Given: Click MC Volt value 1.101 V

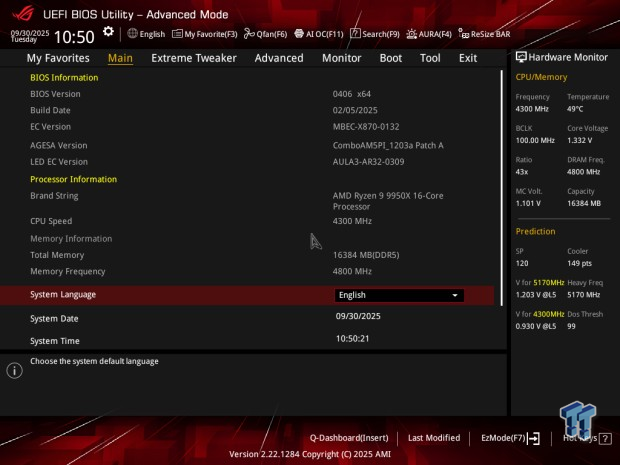Looking at the screenshot, I should click(x=528, y=203).
